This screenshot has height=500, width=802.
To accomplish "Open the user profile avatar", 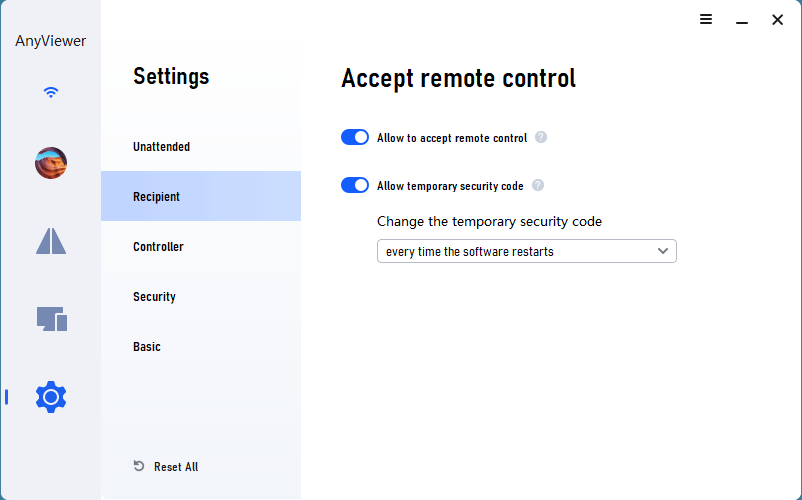I will 51,163.
